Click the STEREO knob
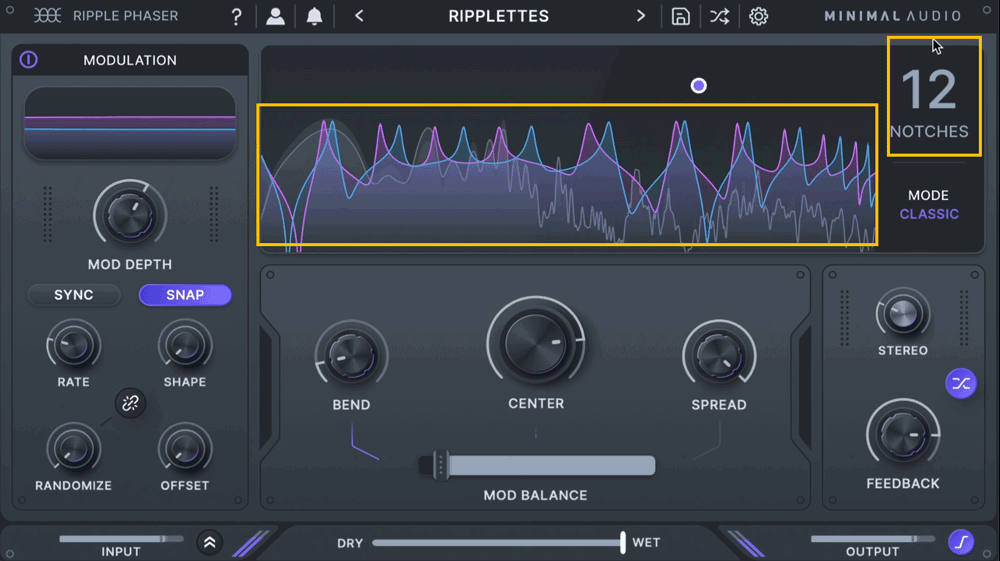 pos(903,314)
